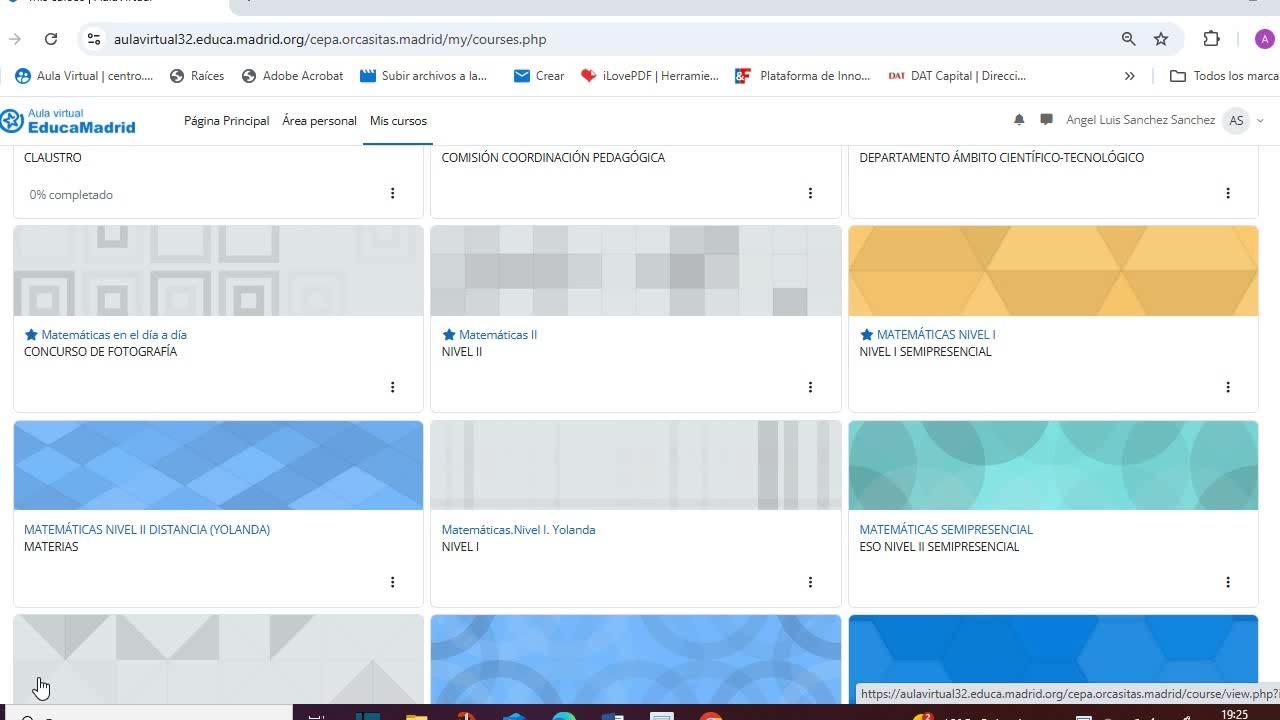
Task: Open the three-dot menu for COMISIÓN COORDINACIÓN PEDAGÓGICA
Action: (810, 193)
